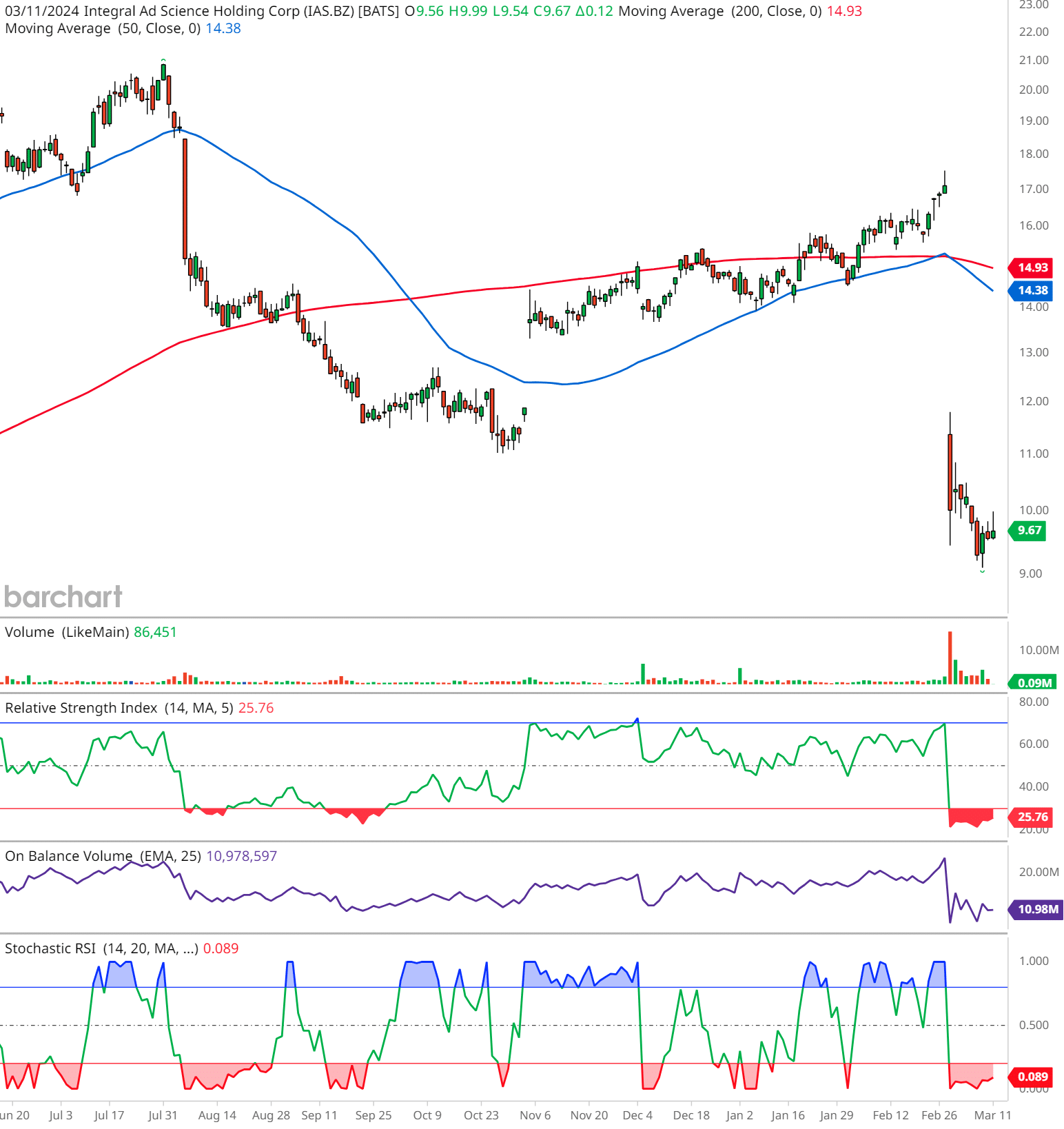Click the Stochastic RSI indicator label
The width and height of the screenshot is (1064, 1129).
(x=101, y=948)
